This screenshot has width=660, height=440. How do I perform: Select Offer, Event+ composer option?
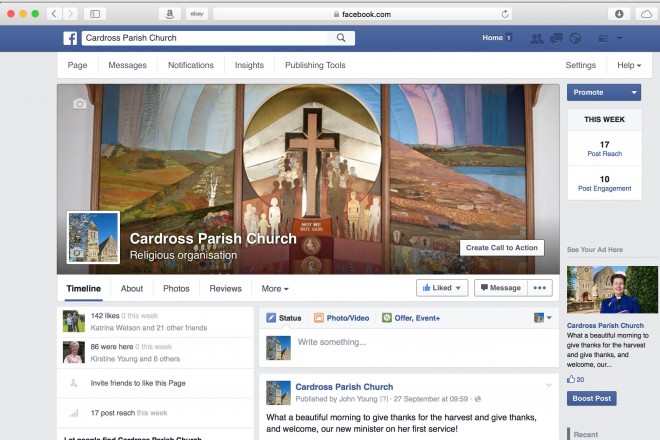click(411, 318)
